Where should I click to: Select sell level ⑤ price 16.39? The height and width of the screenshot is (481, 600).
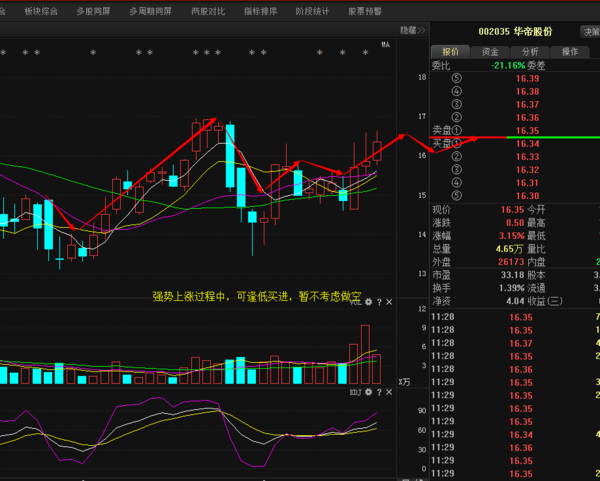pos(527,78)
